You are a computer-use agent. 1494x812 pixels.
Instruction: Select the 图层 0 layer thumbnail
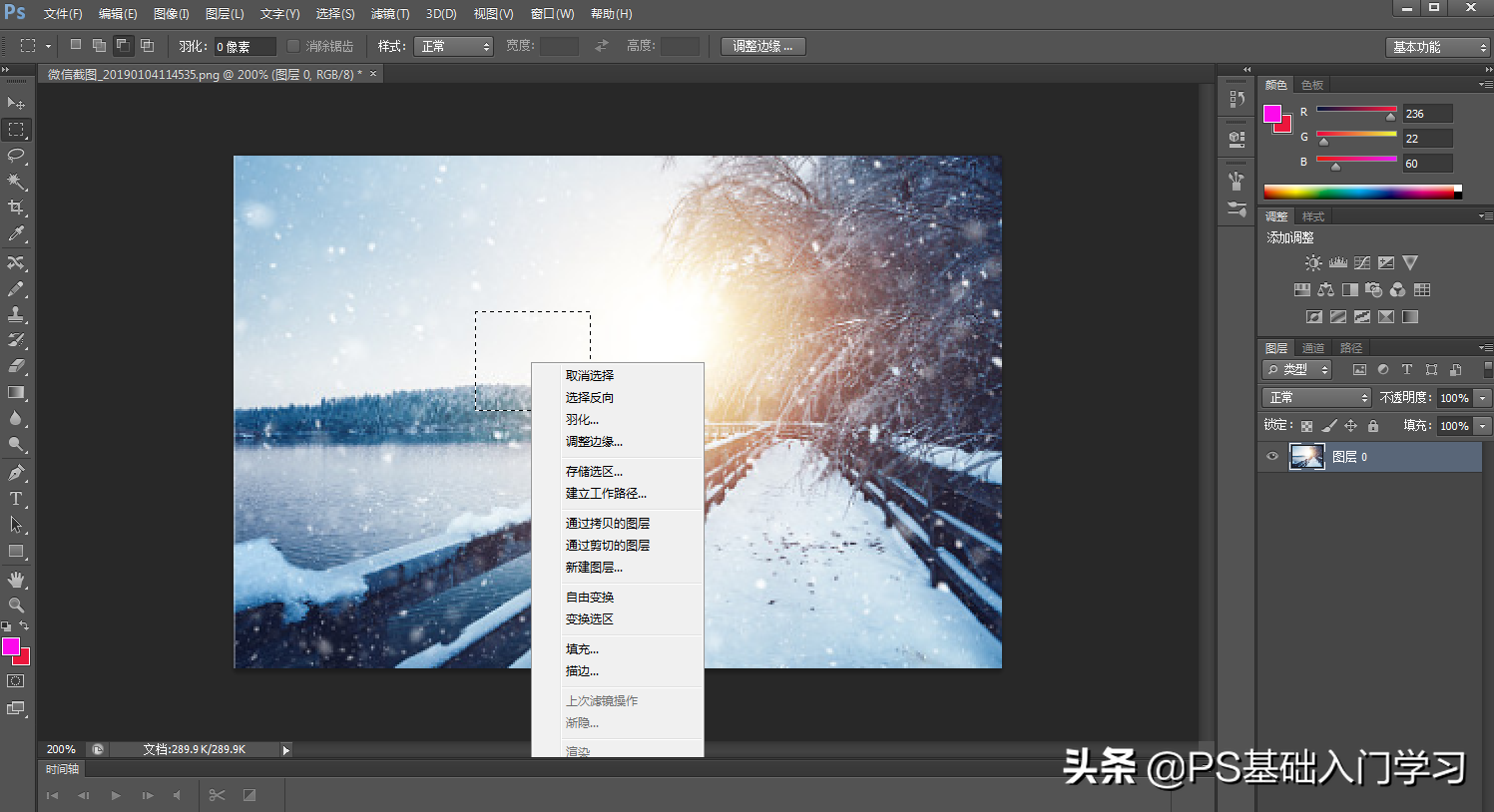point(1306,457)
